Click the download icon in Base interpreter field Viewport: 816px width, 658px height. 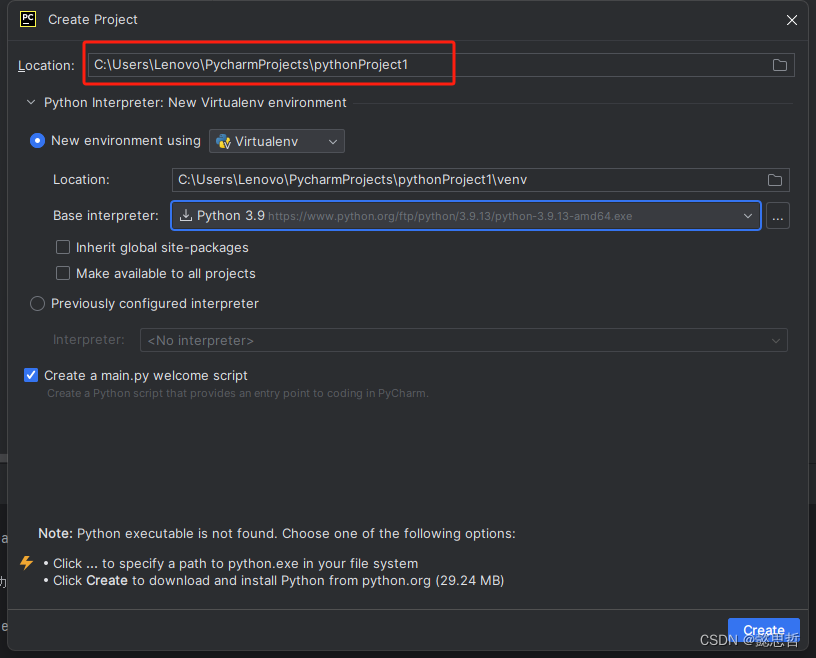[186, 215]
